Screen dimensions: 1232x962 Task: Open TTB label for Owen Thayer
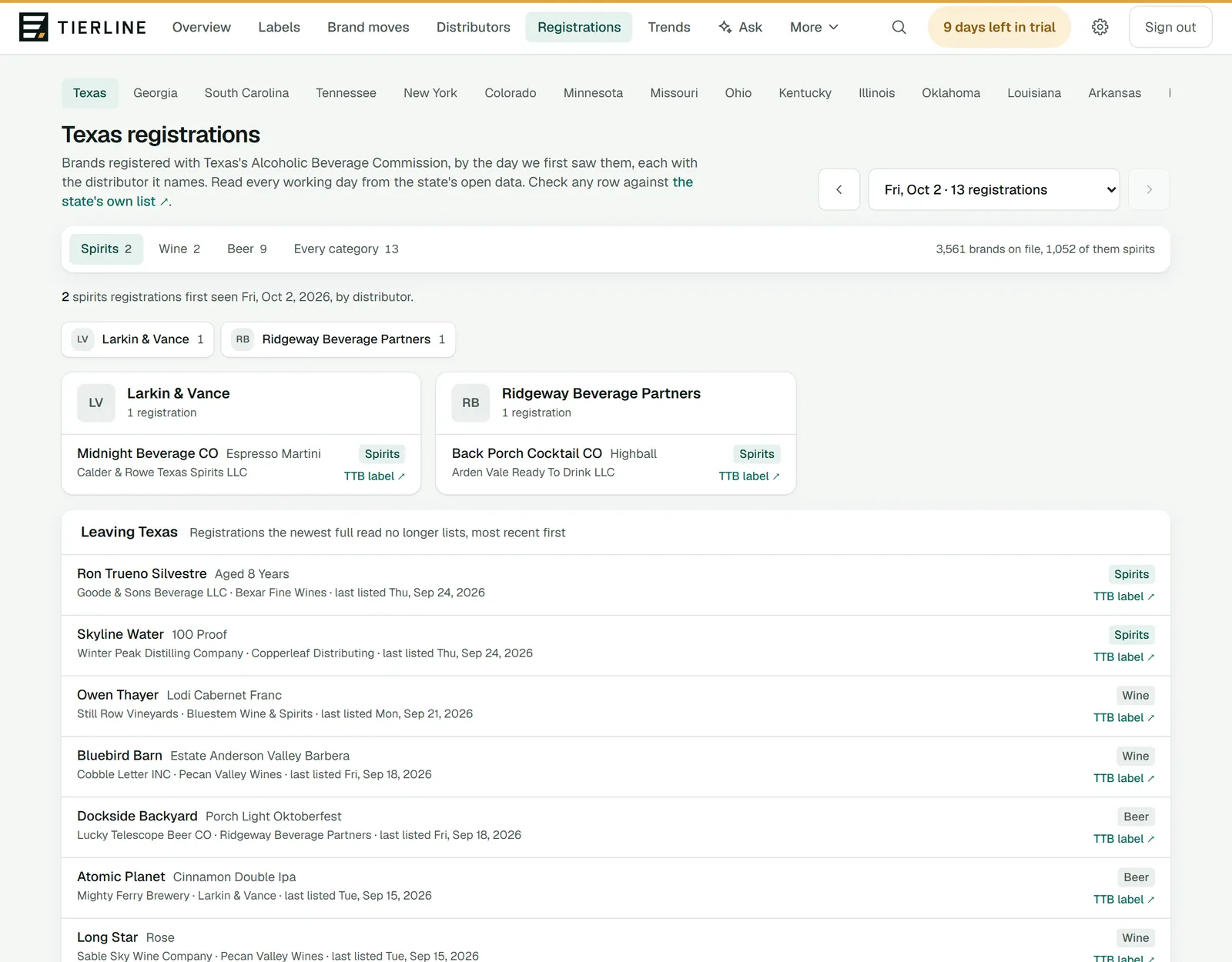pyautogui.click(x=1123, y=718)
